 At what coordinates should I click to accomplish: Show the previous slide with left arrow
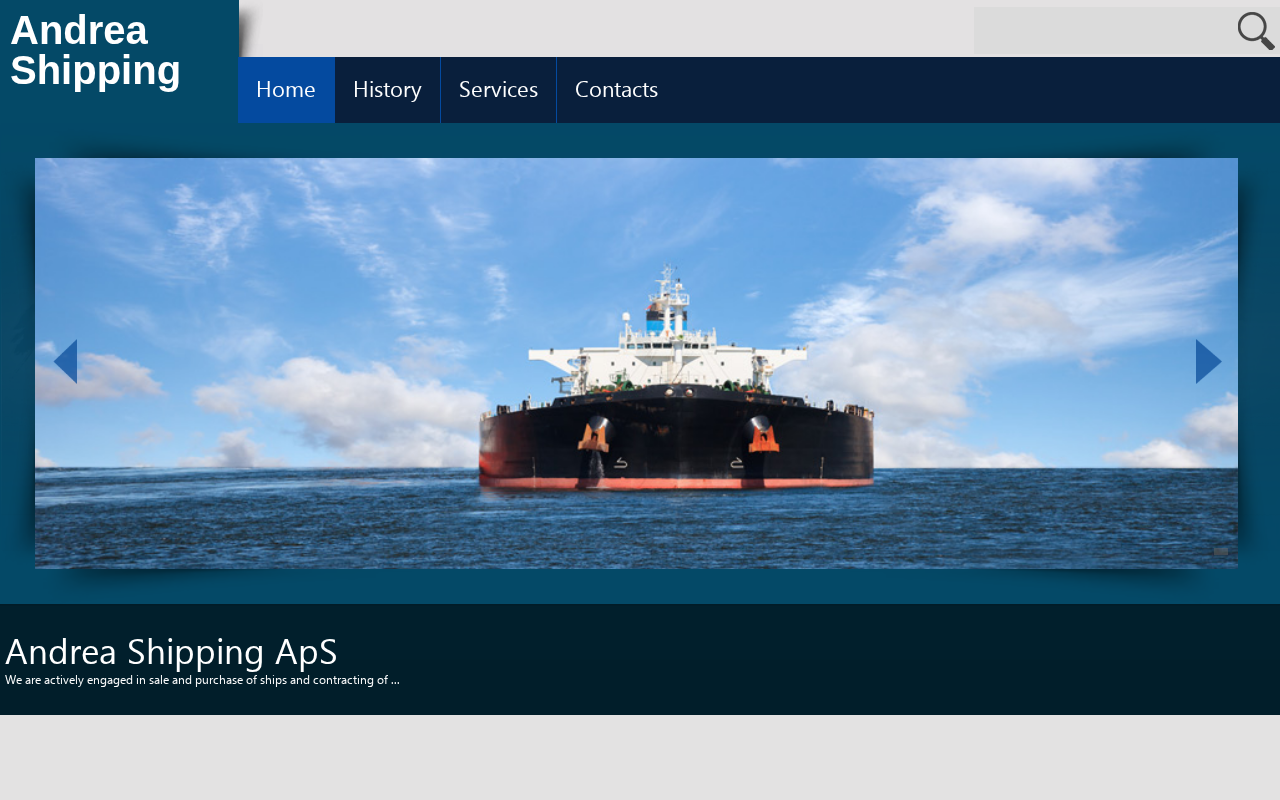point(65,362)
